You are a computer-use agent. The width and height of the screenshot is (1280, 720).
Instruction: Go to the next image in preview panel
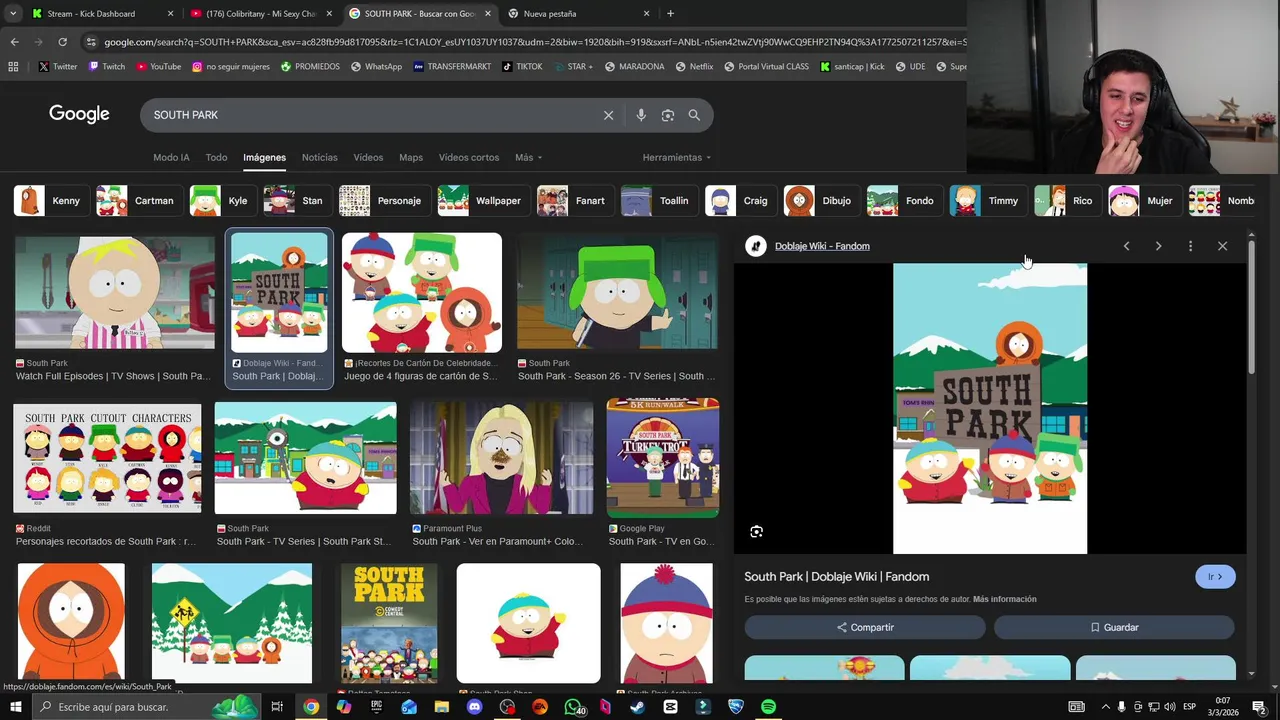tap(1158, 246)
